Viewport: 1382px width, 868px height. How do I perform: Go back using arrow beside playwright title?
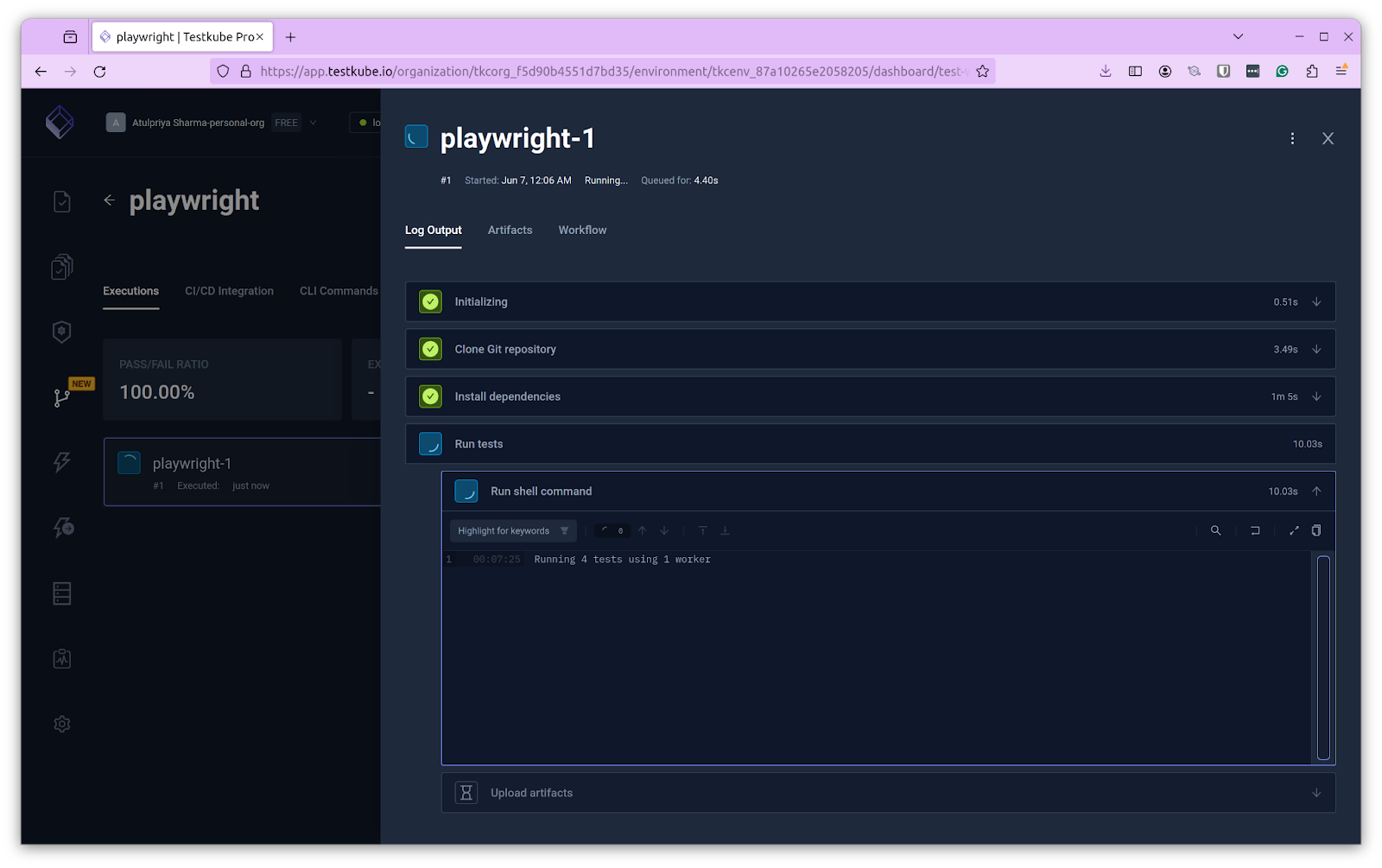pos(110,200)
